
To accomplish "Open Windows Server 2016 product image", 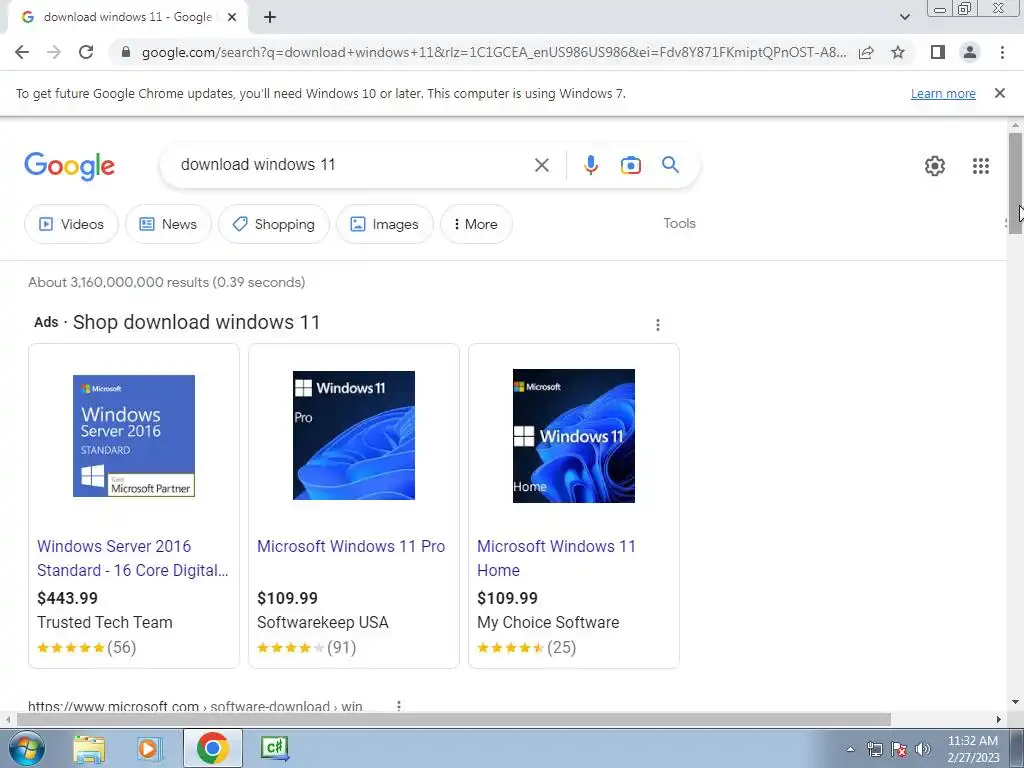I will [x=134, y=436].
